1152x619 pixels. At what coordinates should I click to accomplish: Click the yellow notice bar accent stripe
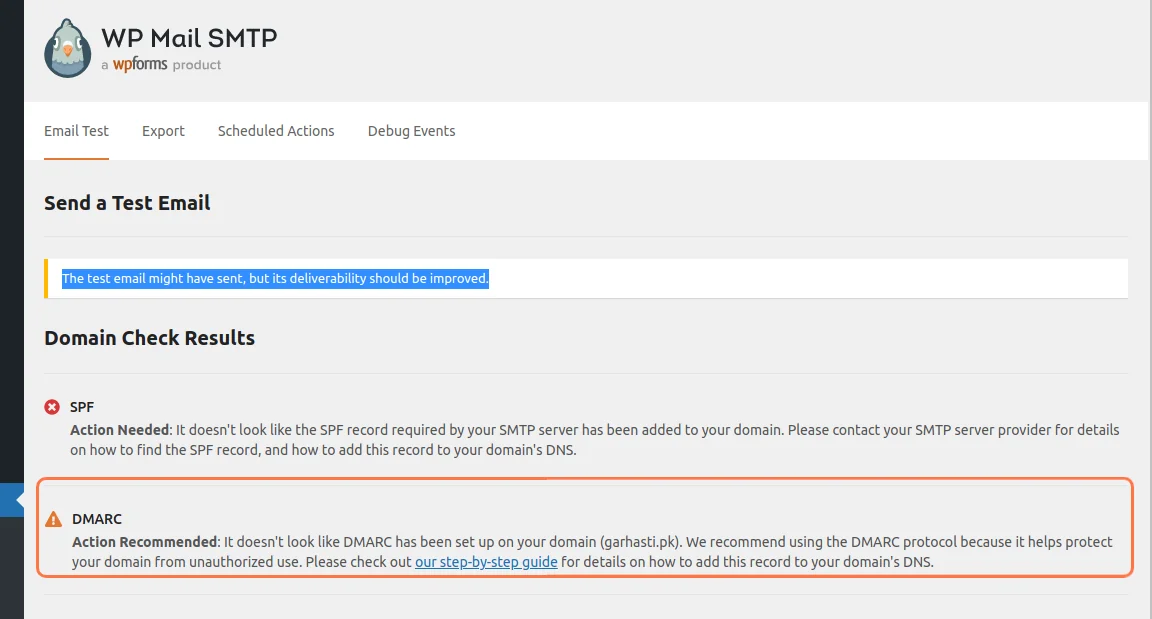46,278
